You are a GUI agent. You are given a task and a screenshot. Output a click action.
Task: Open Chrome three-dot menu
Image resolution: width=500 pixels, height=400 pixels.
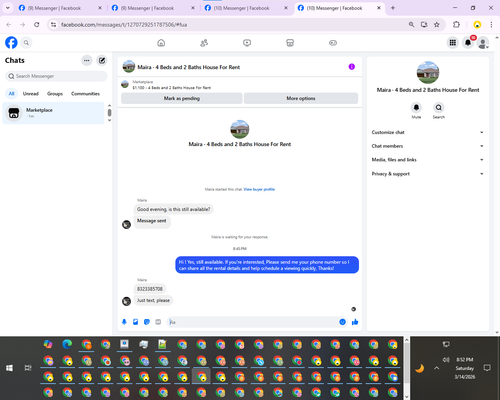(x=491, y=24)
